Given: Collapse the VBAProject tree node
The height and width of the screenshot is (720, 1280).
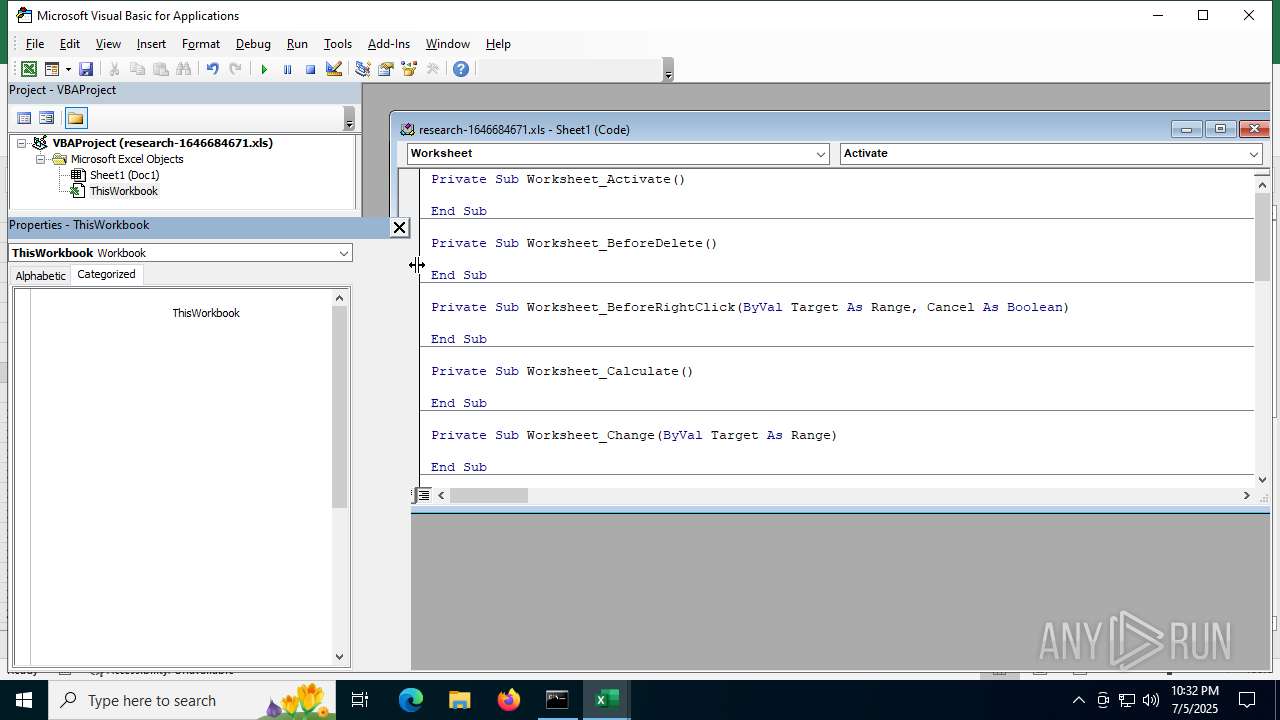Looking at the screenshot, I should pos(21,143).
